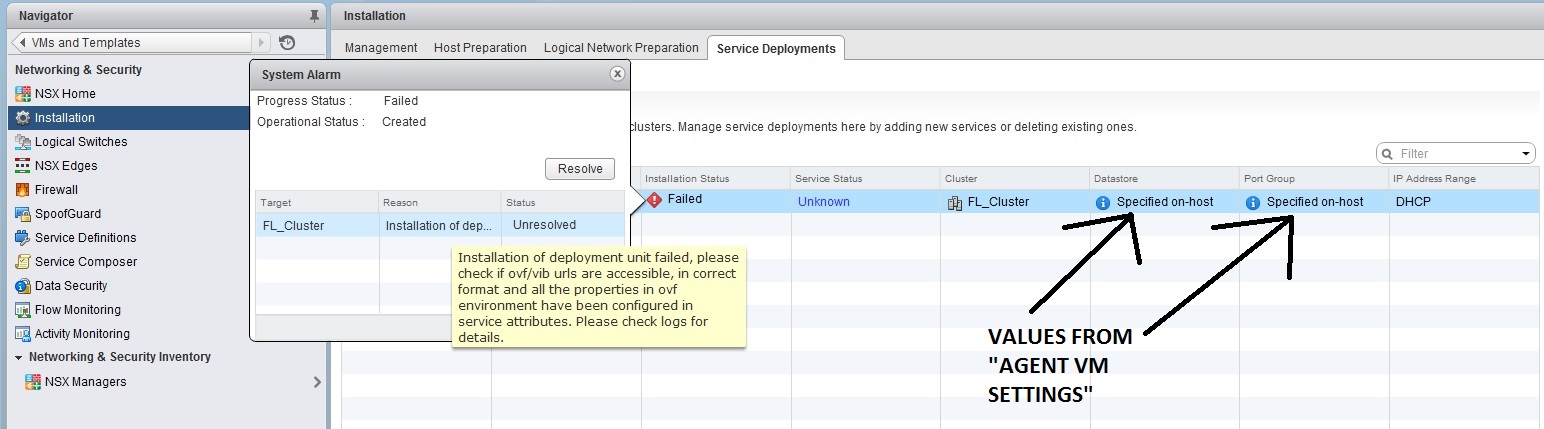
Task: Sort by IP Address Range column
Action: coord(1466,179)
